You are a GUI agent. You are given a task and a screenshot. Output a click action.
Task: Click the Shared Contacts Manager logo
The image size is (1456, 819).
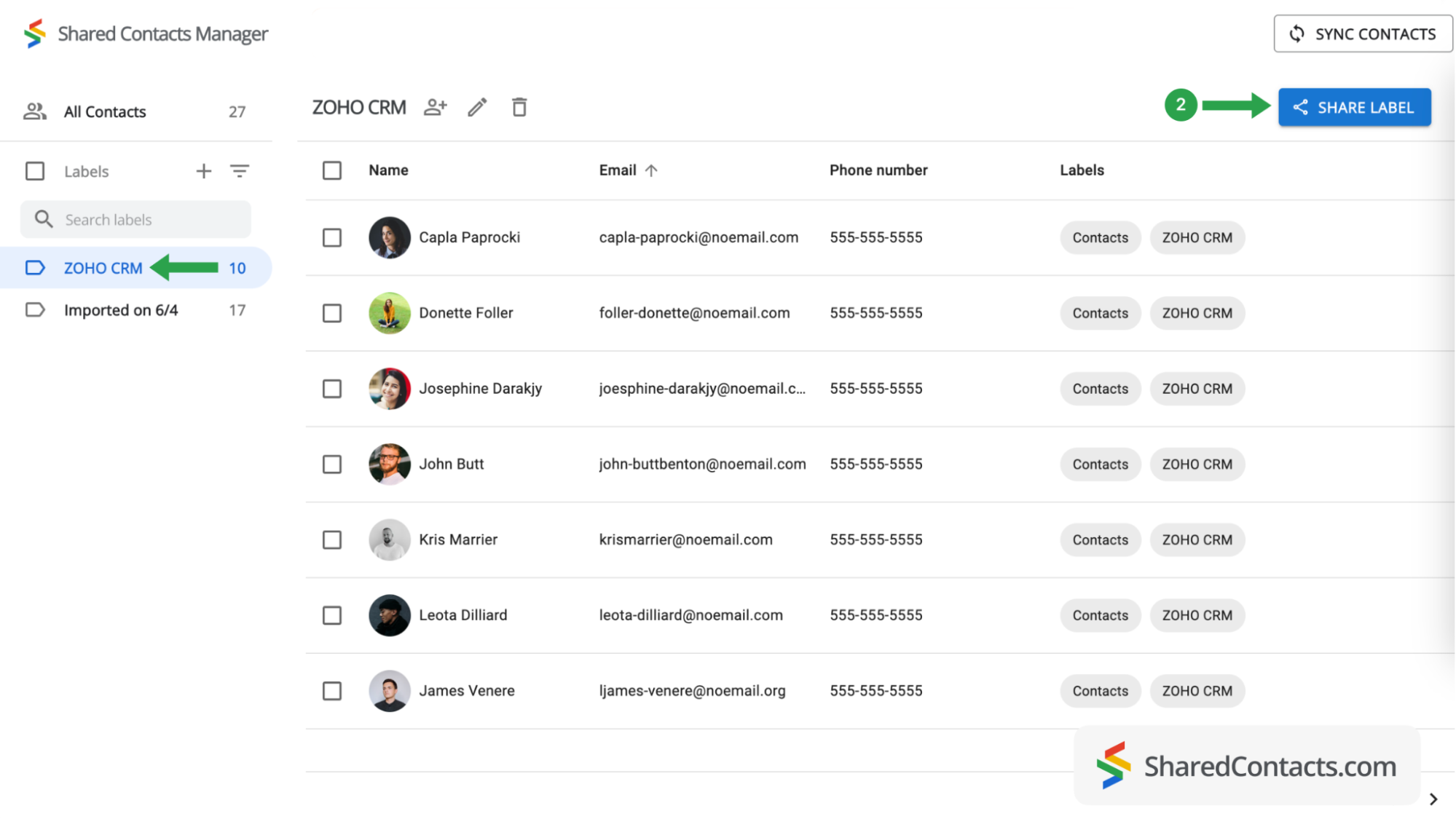(x=35, y=33)
